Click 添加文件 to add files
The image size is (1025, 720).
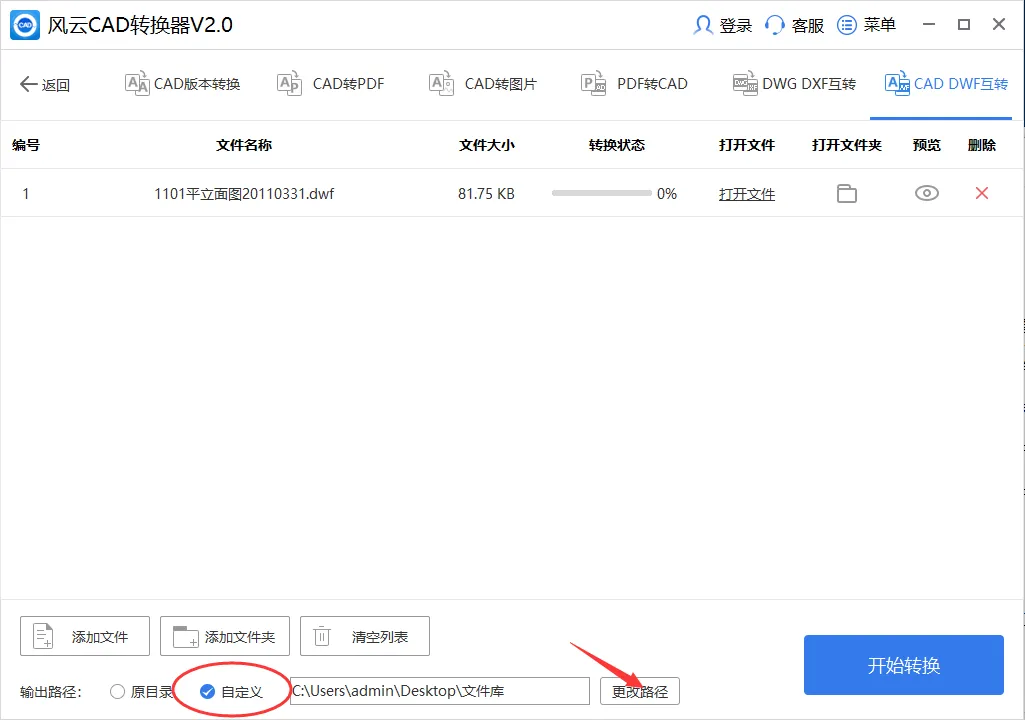[x=84, y=635]
